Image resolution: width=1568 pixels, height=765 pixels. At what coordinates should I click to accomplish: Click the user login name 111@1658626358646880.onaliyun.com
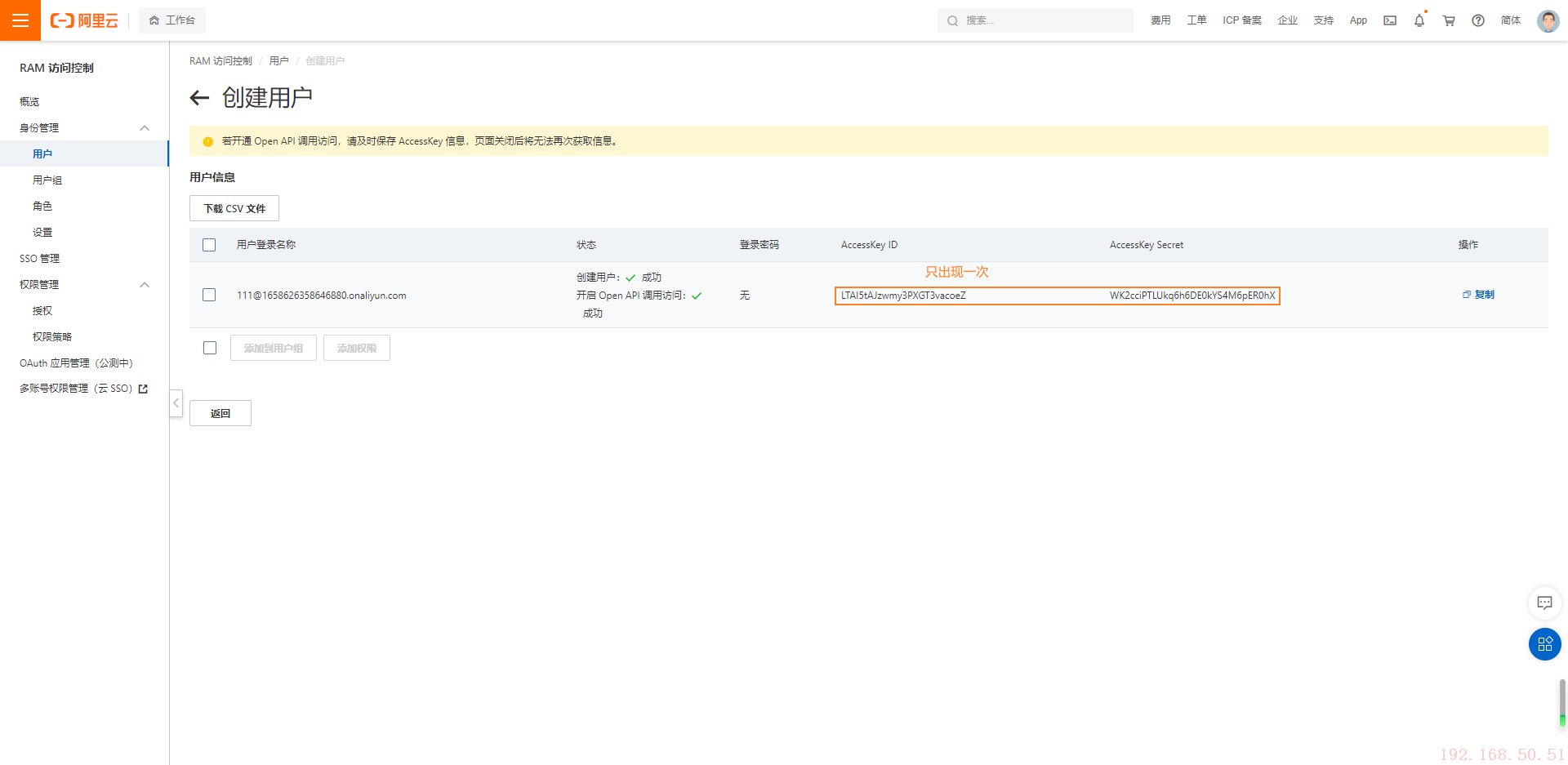click(x=322, y=296)
